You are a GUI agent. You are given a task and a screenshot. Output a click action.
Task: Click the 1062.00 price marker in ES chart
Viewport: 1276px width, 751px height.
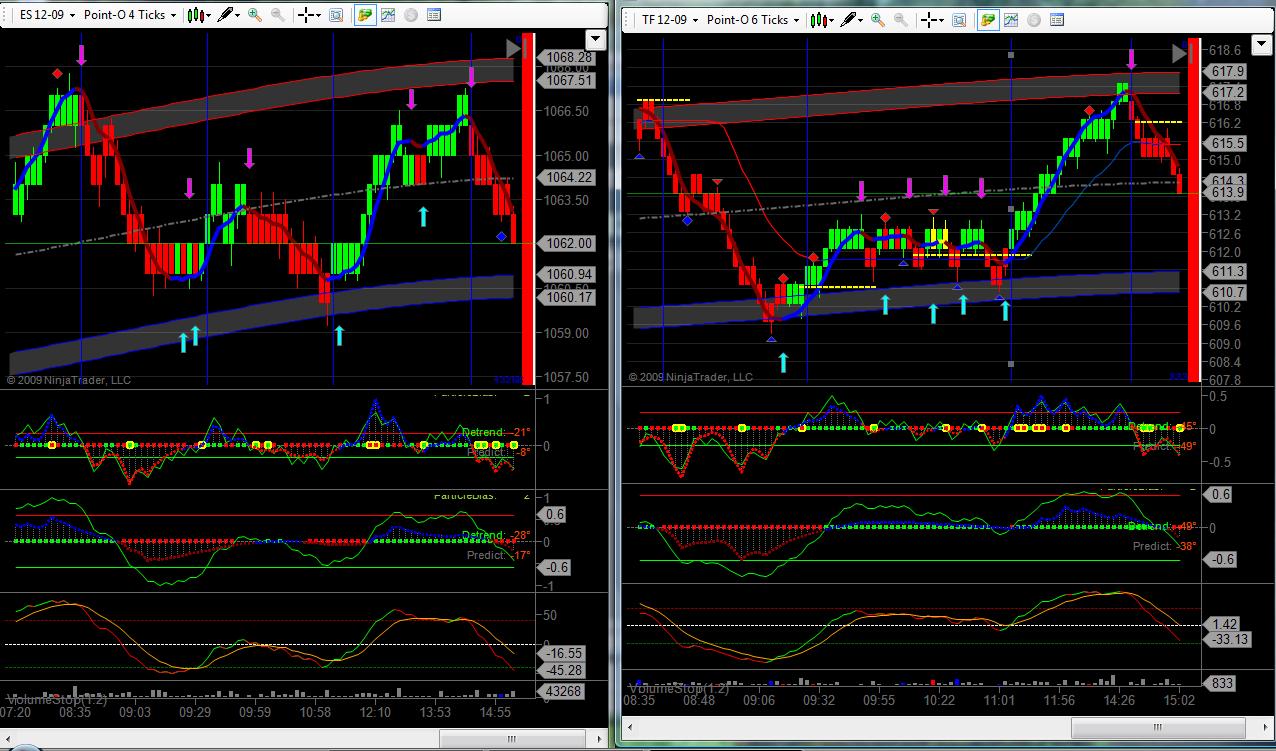[567, 243]
